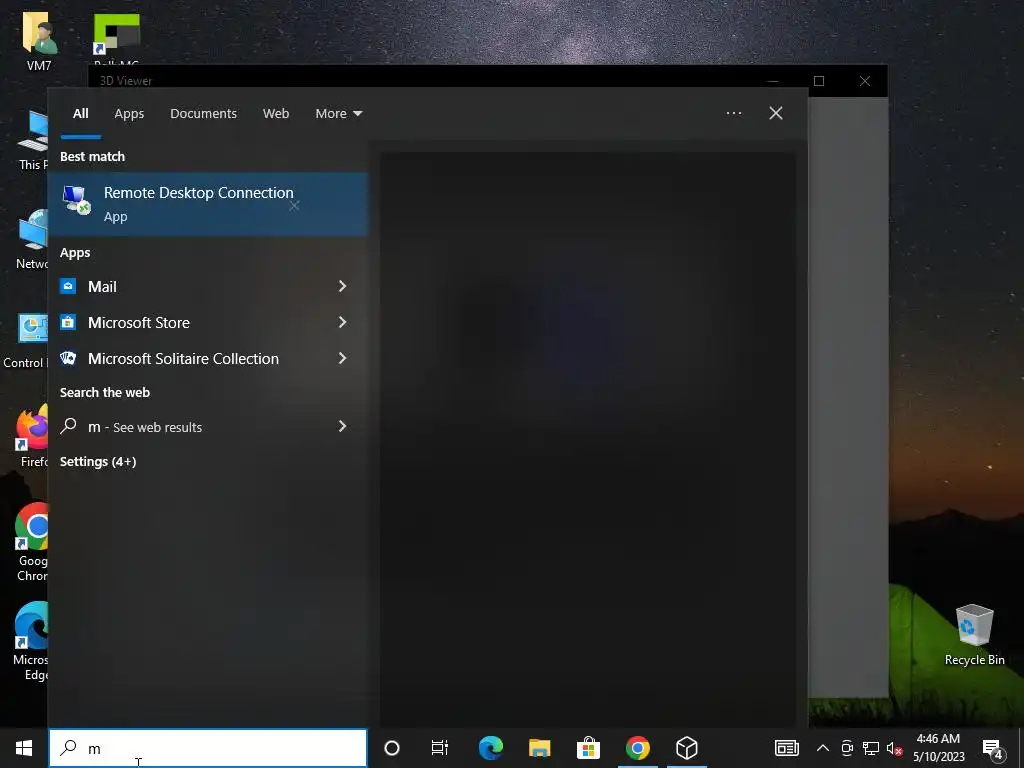1024x768 pixels.
Task: Open network status tray icon
Action: tap(871, 748)
